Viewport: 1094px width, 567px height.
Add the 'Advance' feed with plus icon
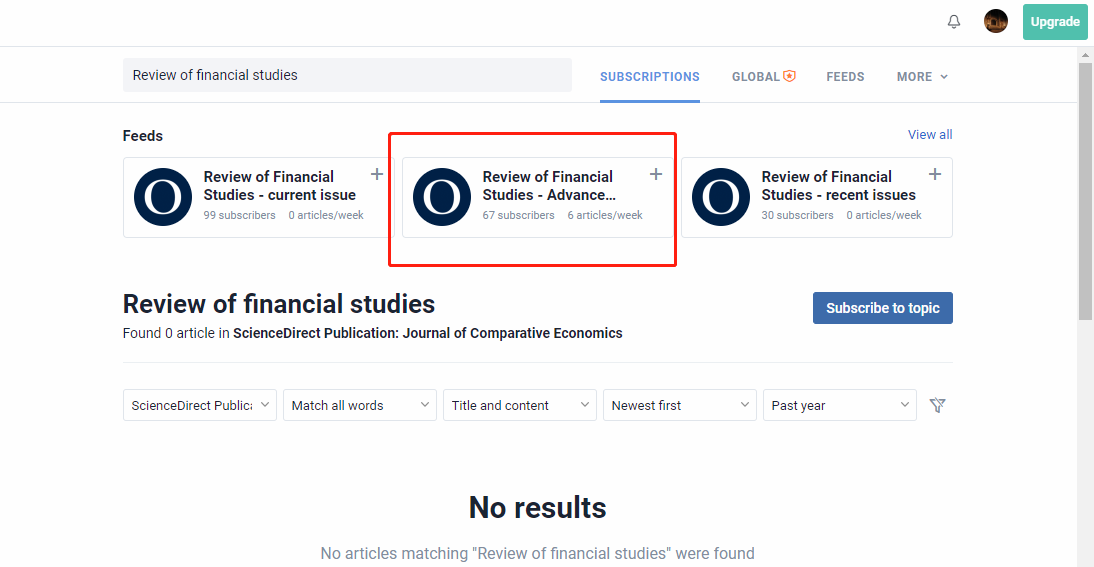point(656,175)
